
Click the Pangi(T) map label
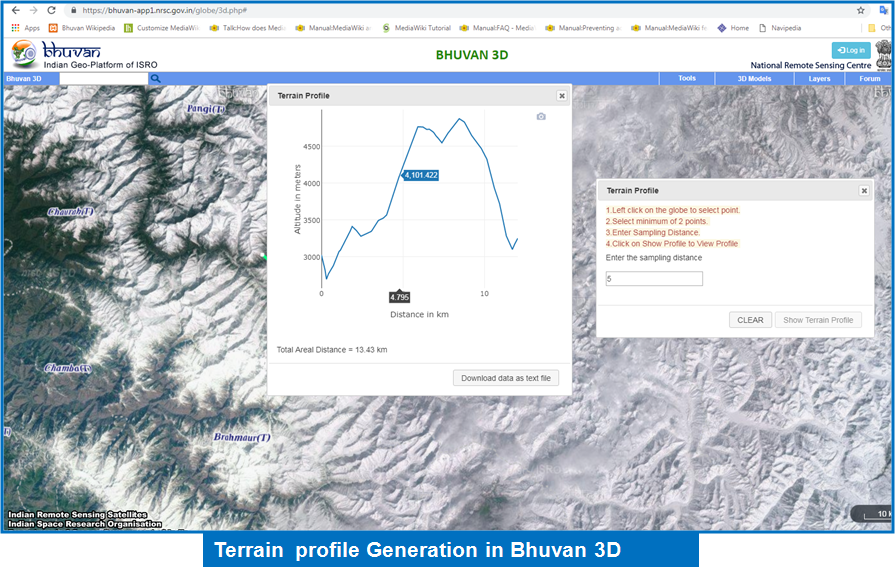point(206,108)
